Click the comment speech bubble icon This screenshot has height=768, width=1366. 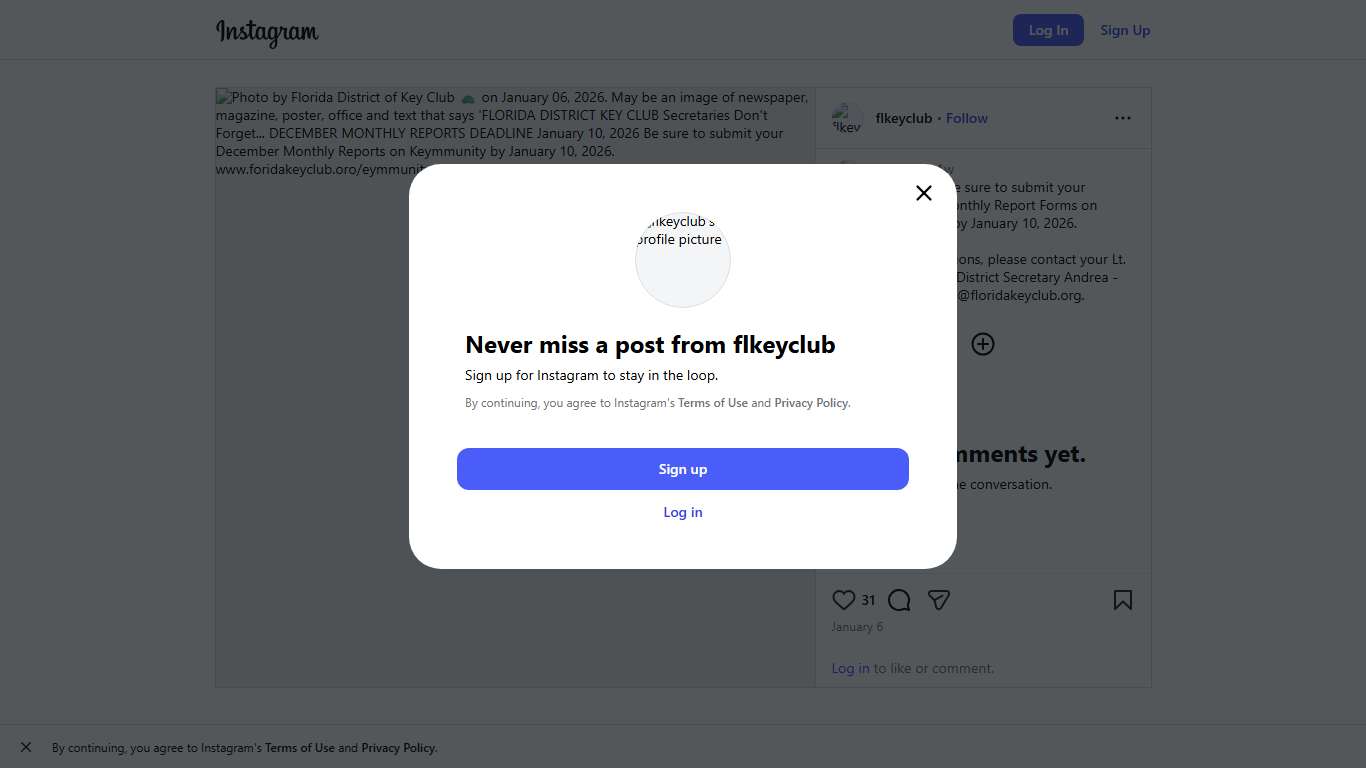pos(899,600)
